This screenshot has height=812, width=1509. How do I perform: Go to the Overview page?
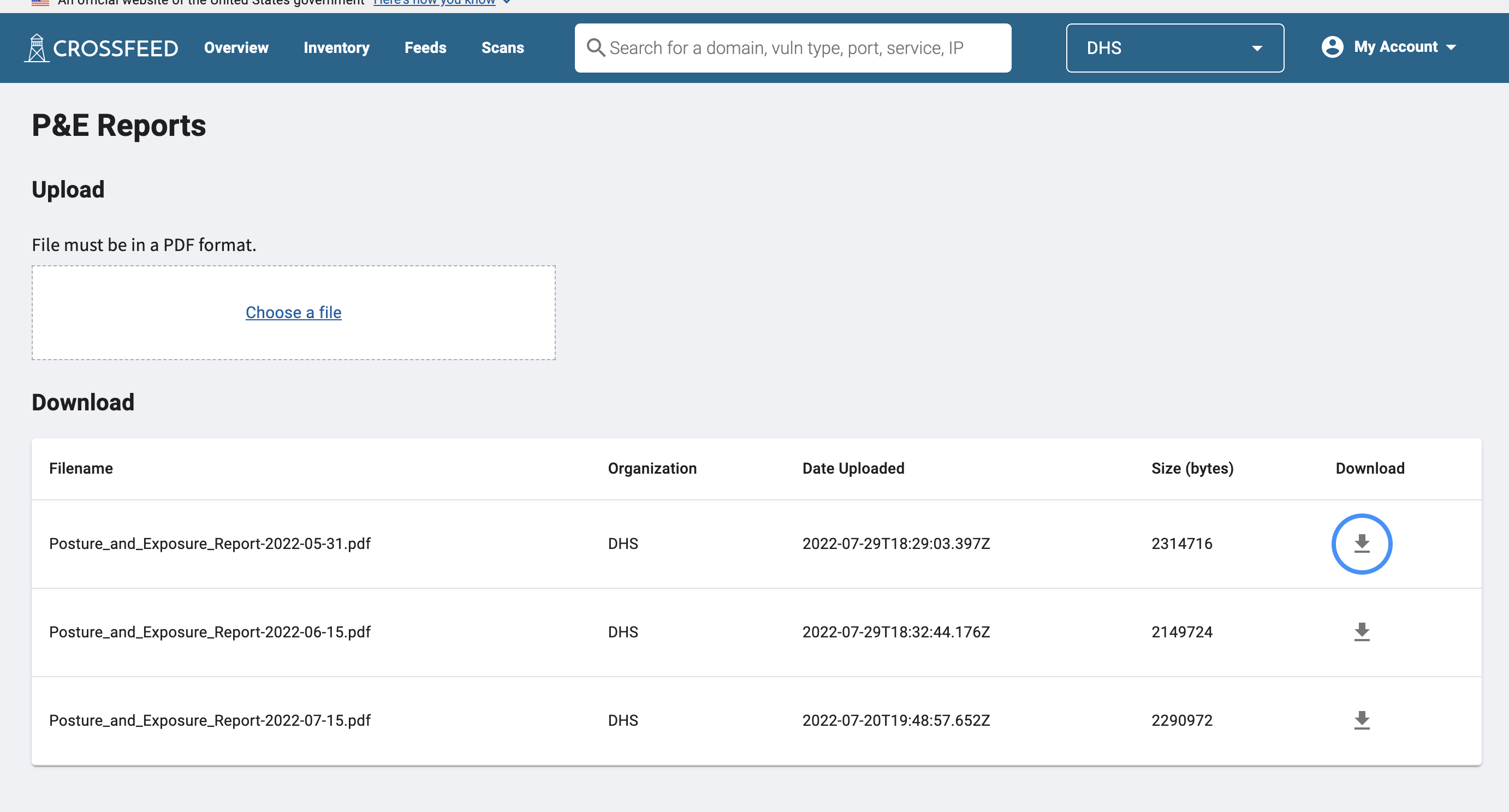tap(236, 47)
